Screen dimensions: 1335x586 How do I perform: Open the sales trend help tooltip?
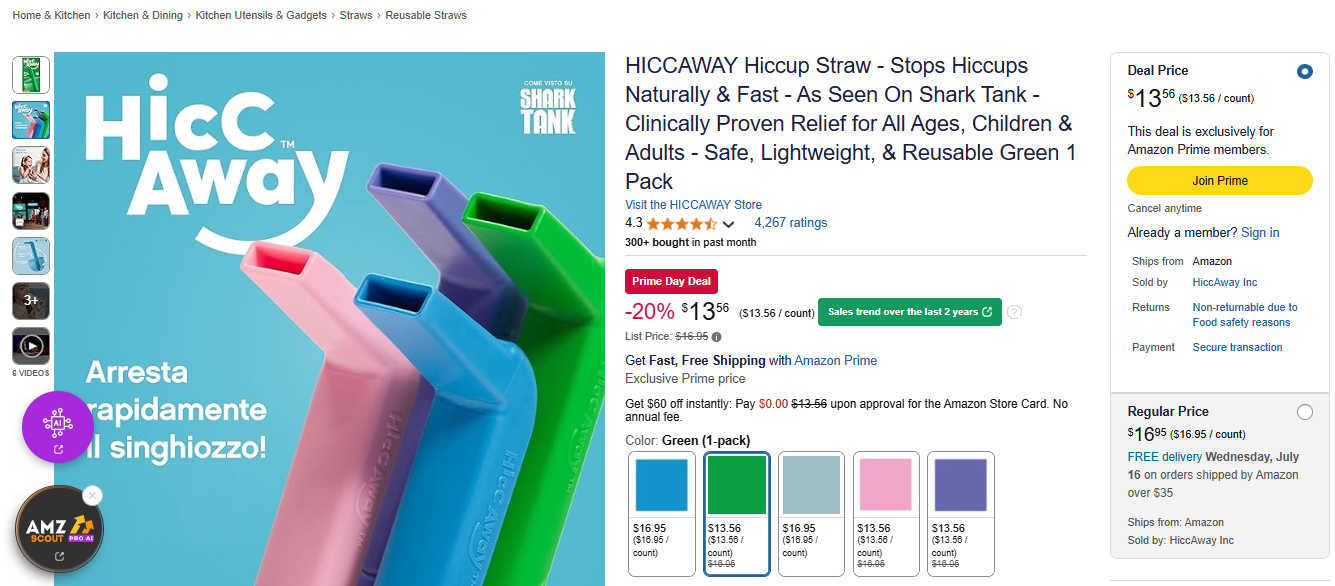tap(1014, 312)
